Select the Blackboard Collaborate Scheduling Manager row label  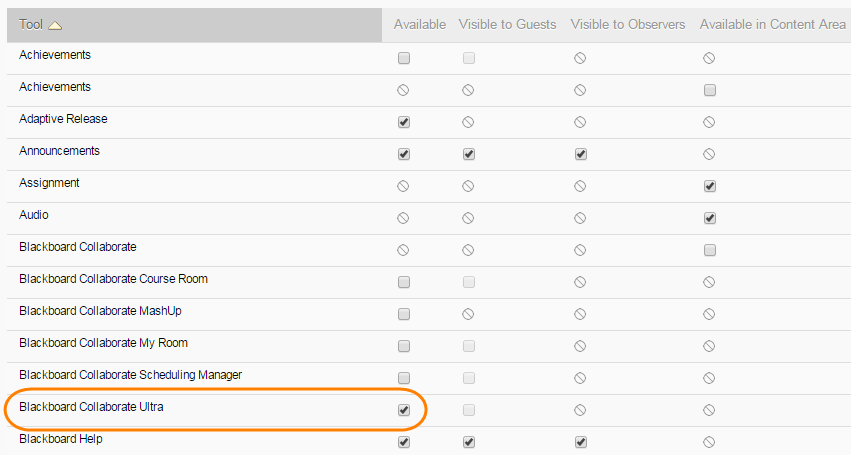pyautogui.click(x=130, y=375)
